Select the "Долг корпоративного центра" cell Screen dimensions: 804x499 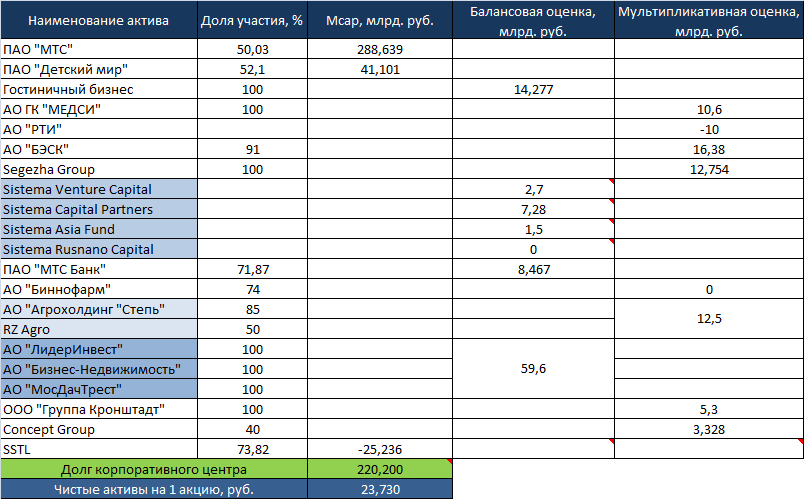tap(154, 469)
